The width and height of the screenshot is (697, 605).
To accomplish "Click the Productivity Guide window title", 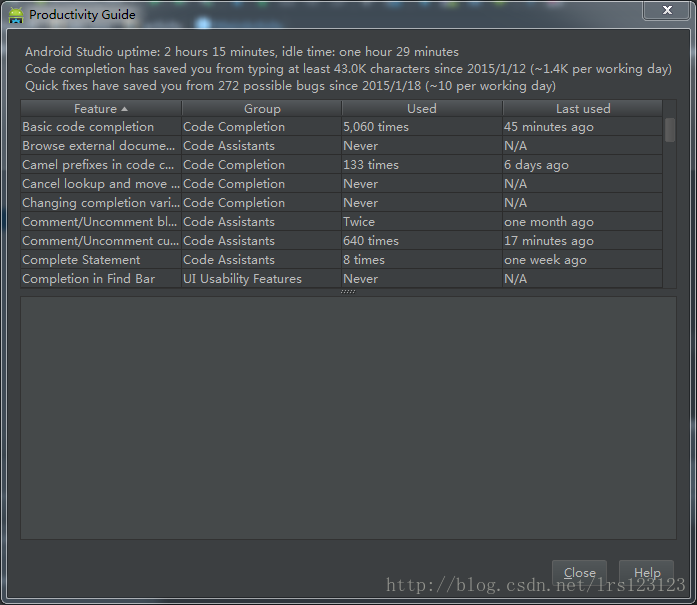I will pos(82,15).
